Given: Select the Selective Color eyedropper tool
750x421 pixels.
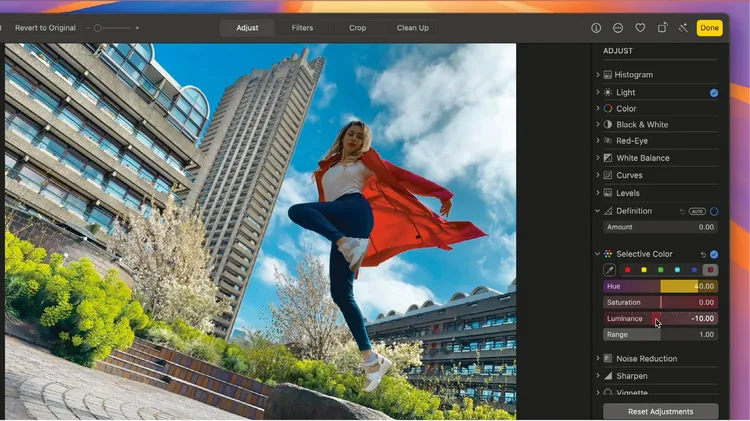Looking at the screenshot, I should 609,270.
